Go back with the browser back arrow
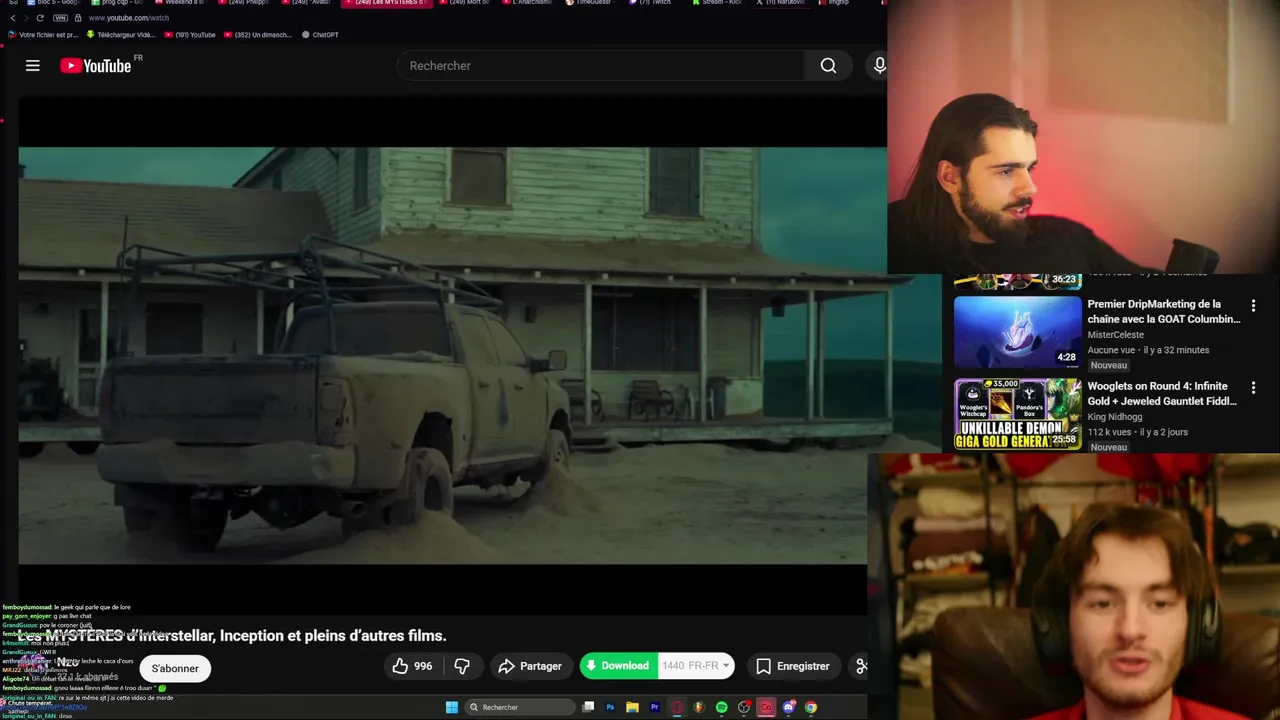The width and height of the screenshot is (1280, 720). pyautogui.click(x=12, y=18)
